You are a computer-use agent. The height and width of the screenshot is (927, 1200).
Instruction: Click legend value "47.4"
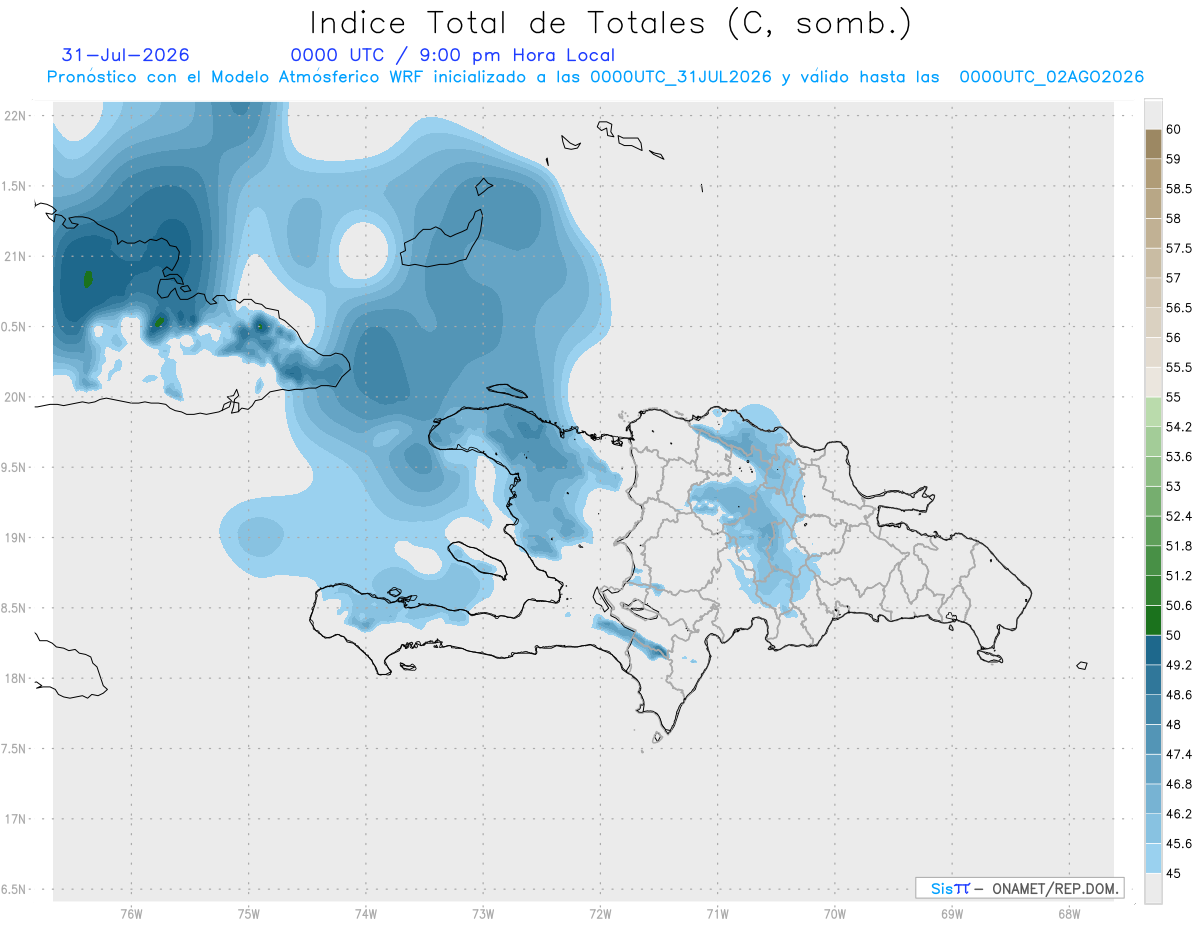(x=1179, y=754)
